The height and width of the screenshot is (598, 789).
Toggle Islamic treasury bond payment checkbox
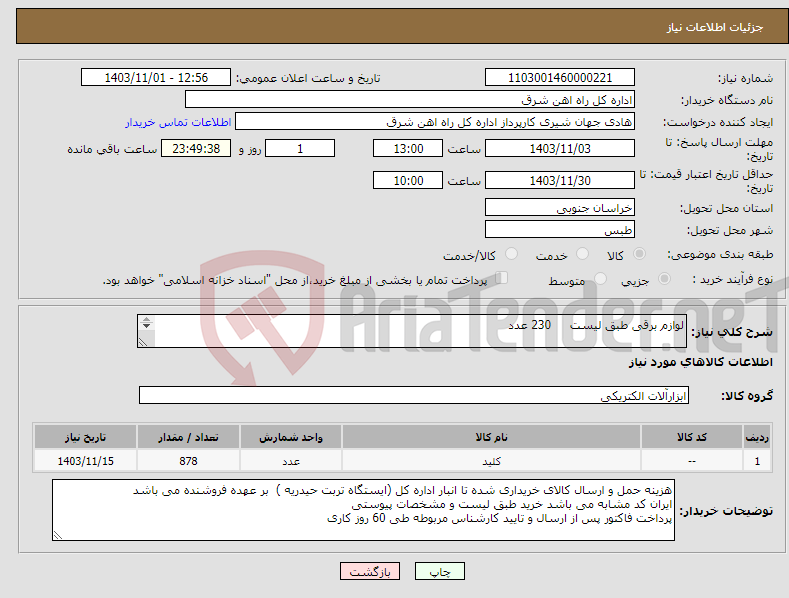click(x=502, y=278)
